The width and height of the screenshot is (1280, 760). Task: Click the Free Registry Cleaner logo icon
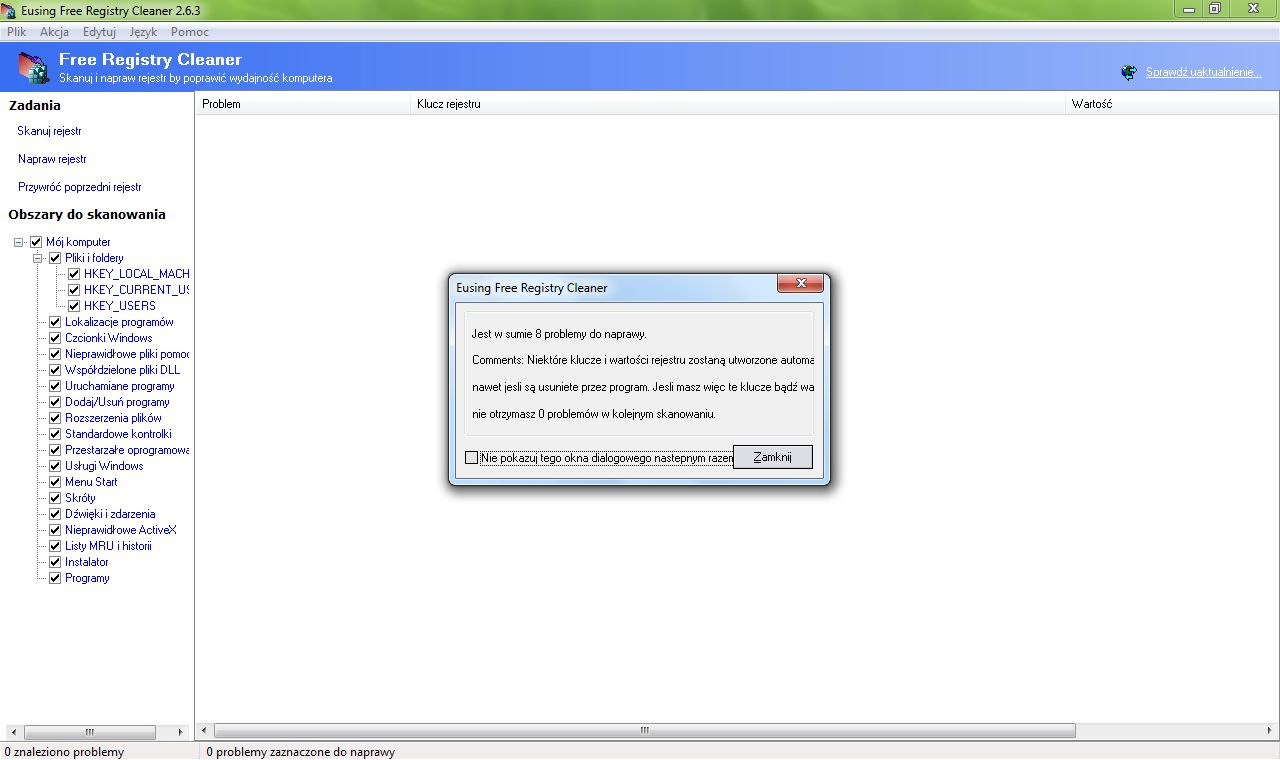point(33,67)
